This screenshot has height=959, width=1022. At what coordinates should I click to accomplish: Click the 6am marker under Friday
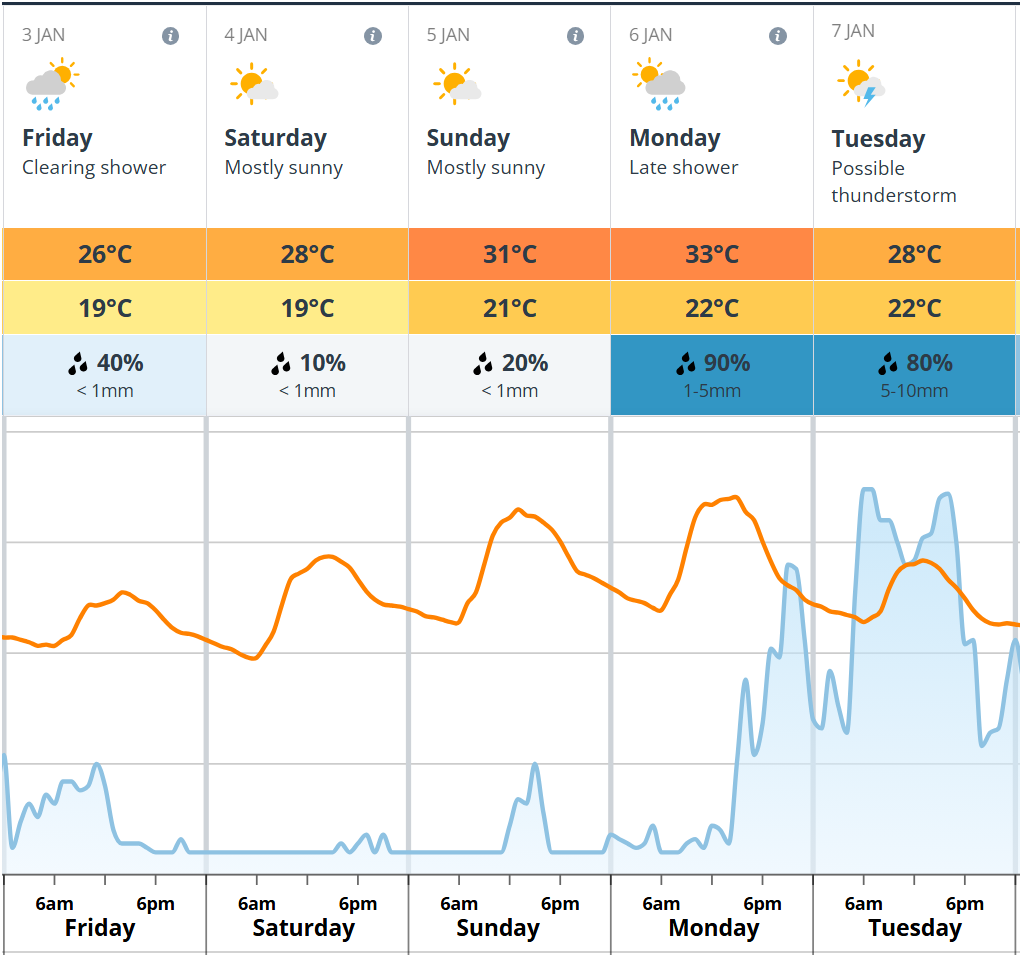pyautogui.click(x=54, y=904)
